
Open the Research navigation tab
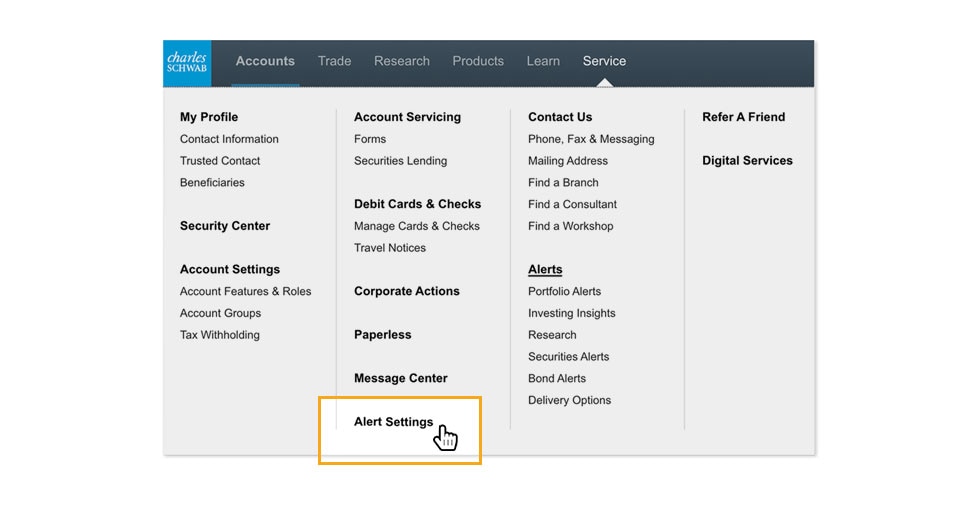(401, 61)
